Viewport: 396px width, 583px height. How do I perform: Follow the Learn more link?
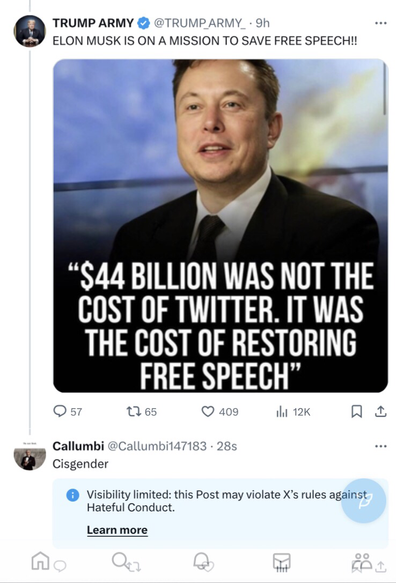click(x=117, y=530)
